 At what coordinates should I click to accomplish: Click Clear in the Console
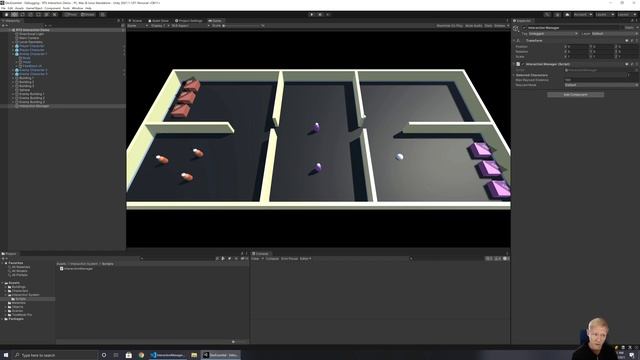[x=256, y=258]
